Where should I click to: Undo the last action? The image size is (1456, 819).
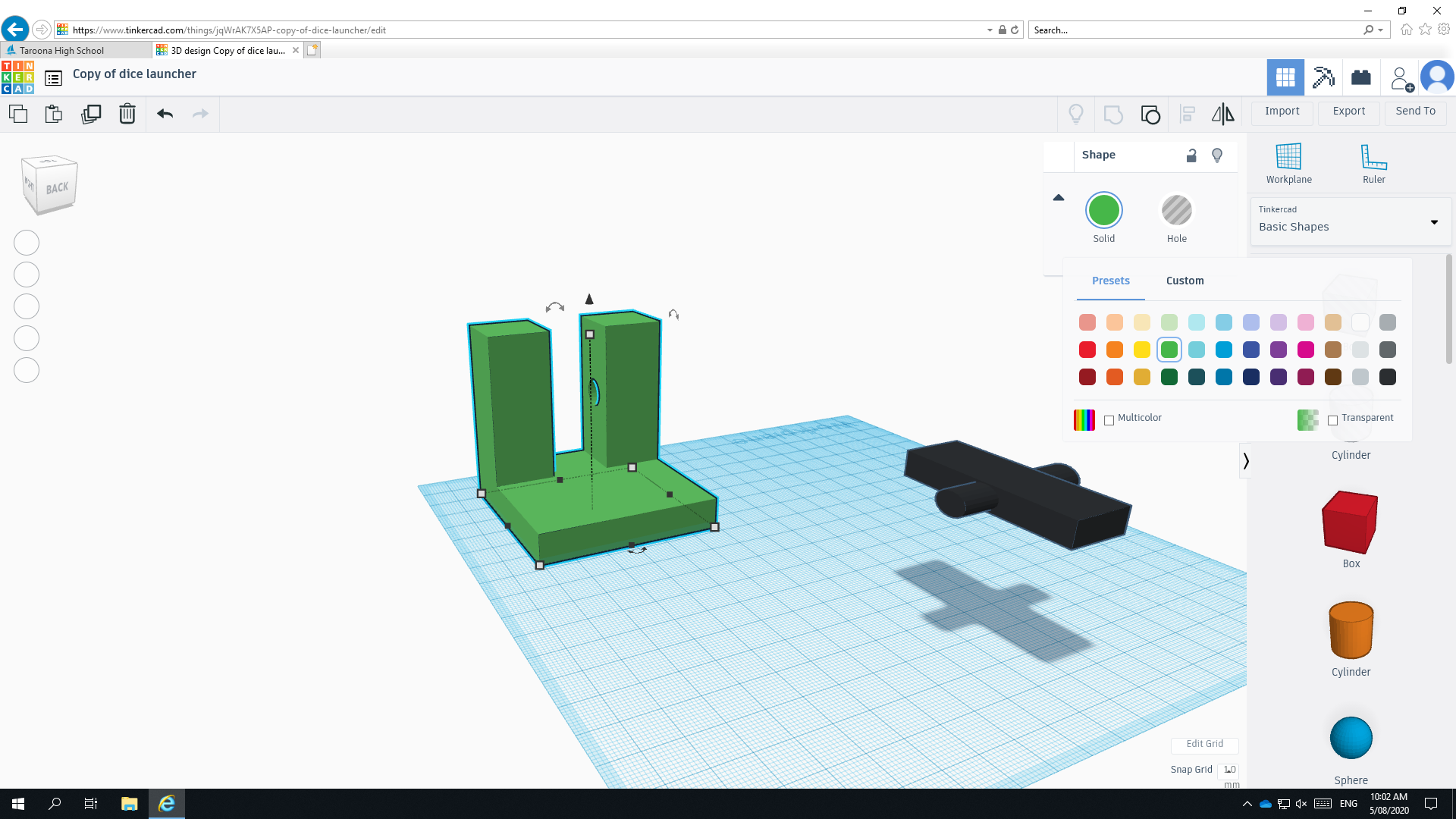coord(165,114)
